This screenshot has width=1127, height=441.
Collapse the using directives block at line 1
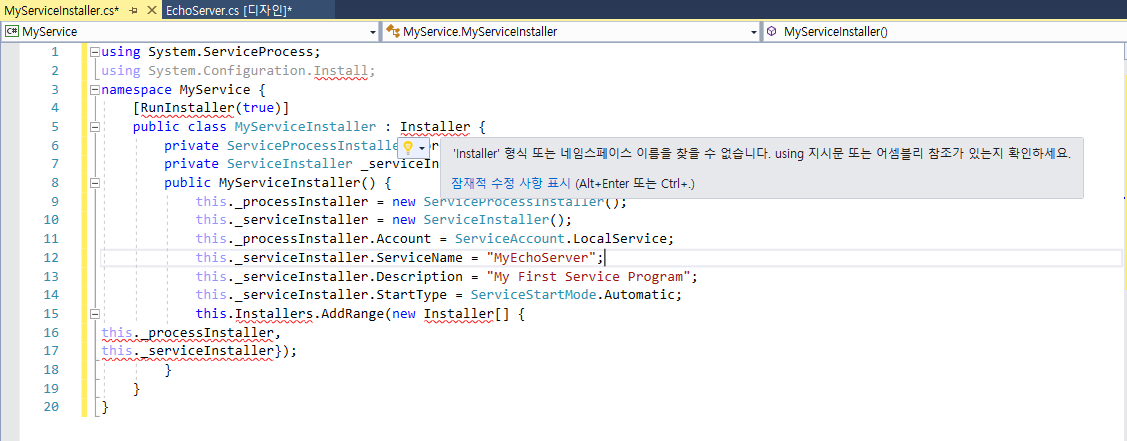tap(95, 52)
